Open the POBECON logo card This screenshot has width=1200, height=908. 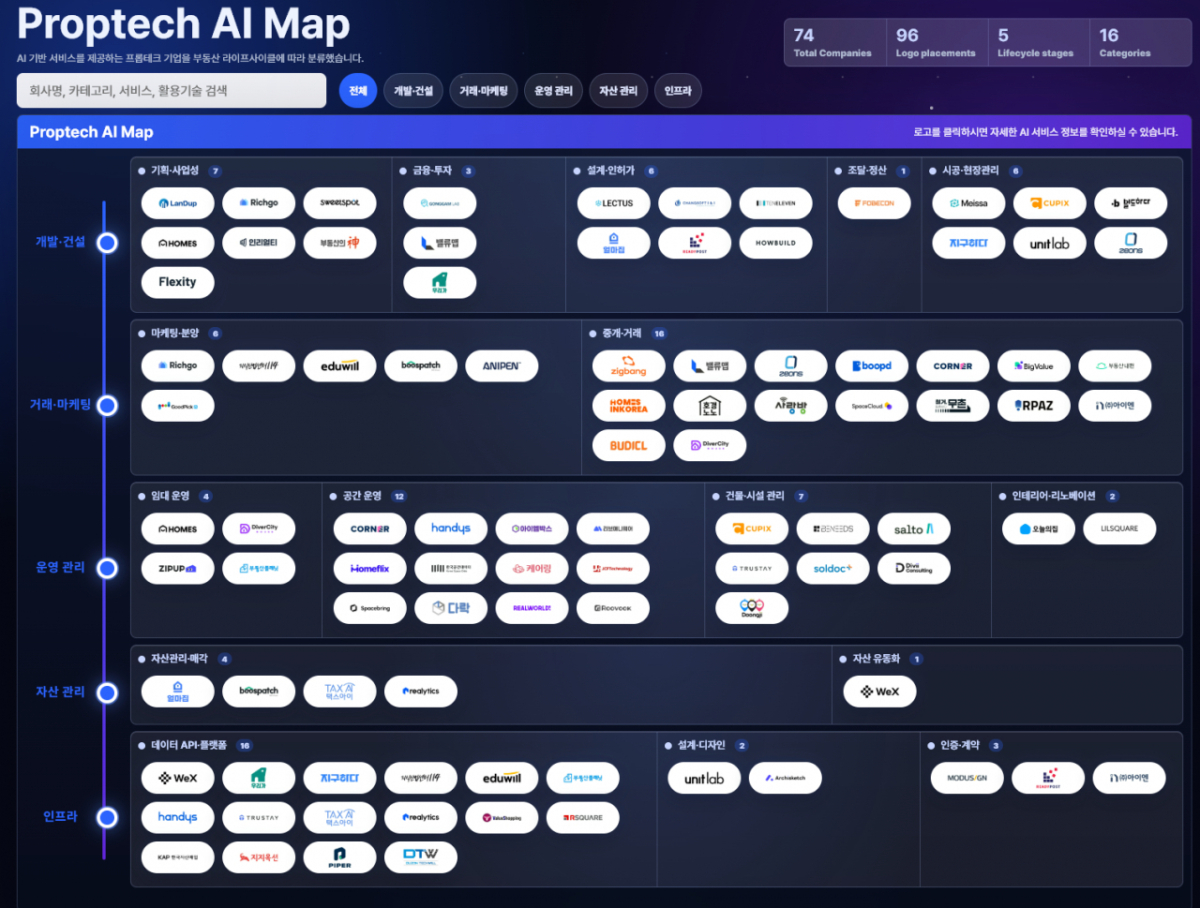click(874, 203)
